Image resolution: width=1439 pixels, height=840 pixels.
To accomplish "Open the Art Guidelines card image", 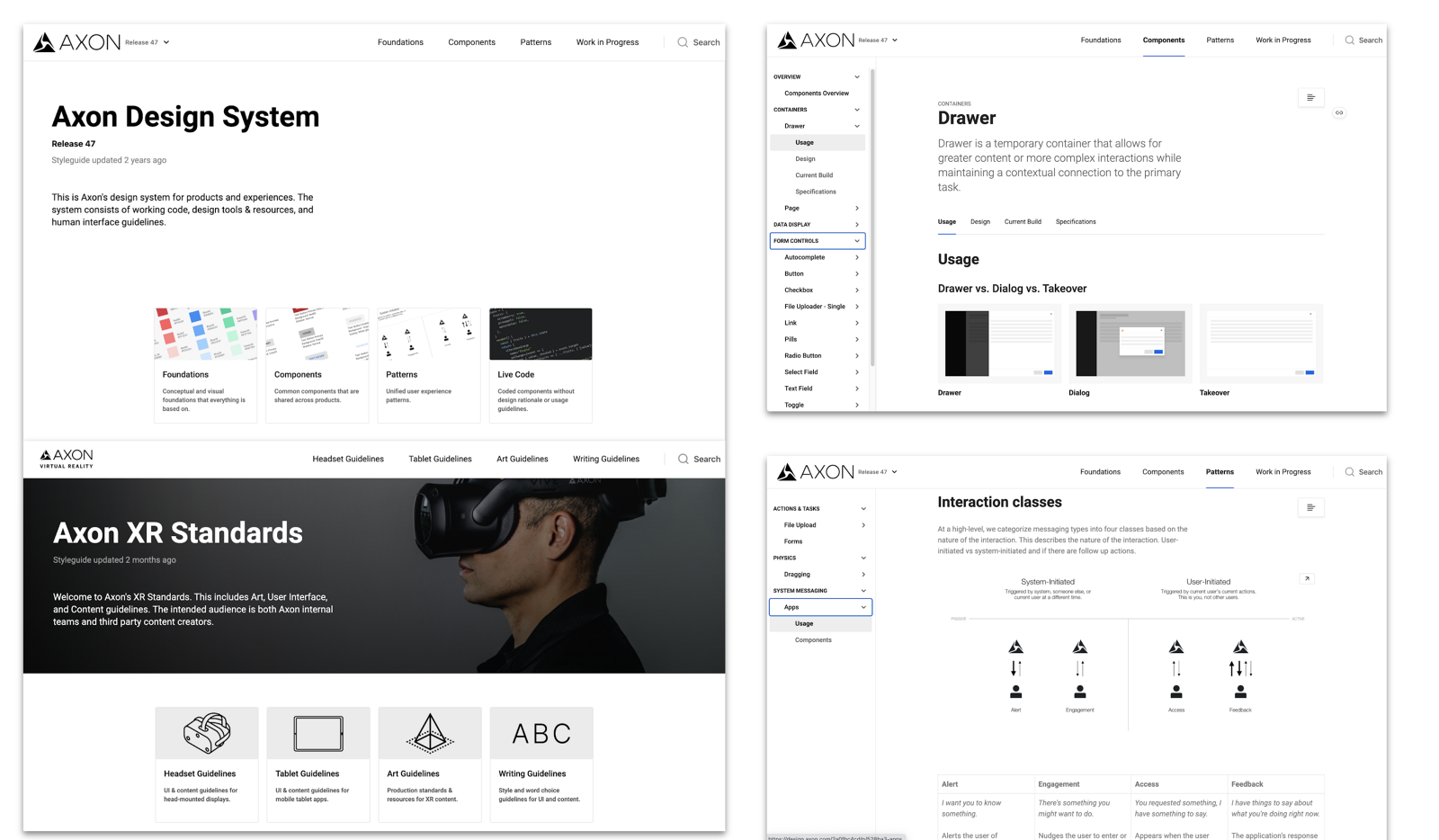I will [430, 733].
